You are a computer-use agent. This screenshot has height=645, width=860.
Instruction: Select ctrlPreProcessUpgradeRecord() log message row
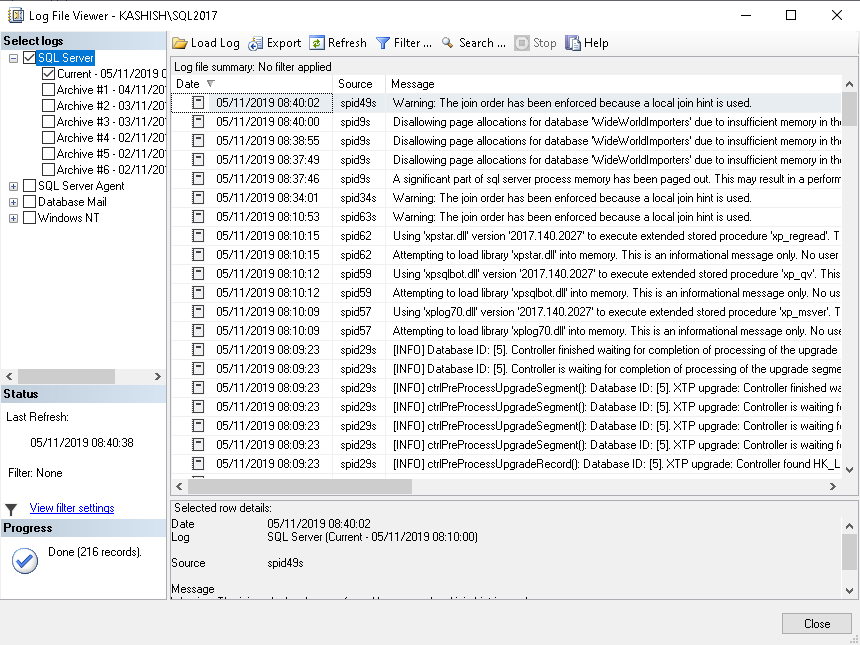[506, 464]
